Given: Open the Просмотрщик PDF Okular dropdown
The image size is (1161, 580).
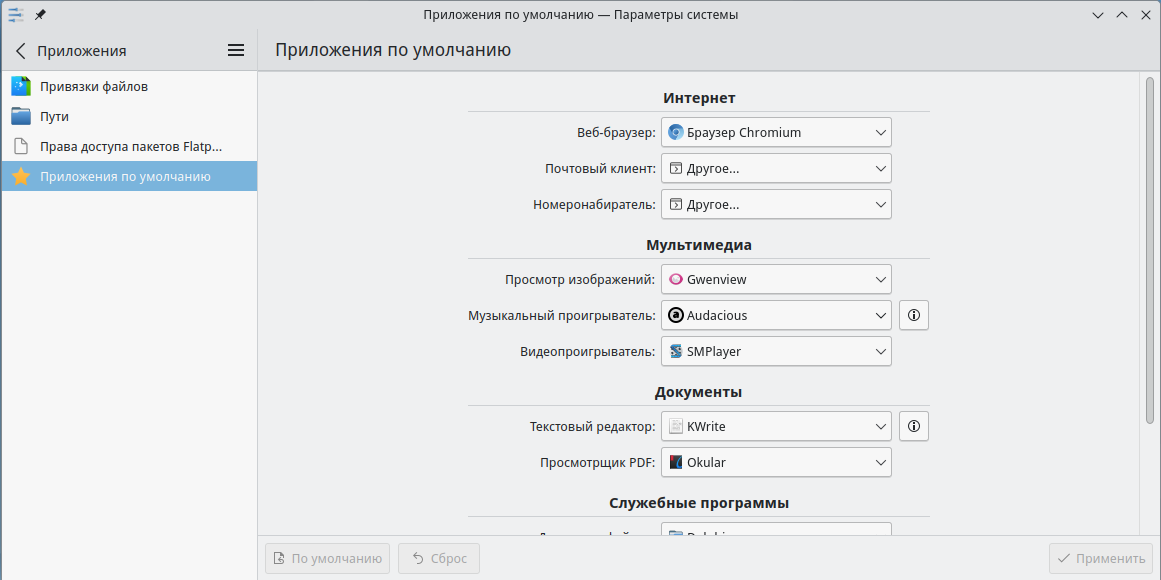Looking at the screenshot, I should point(776,463).
